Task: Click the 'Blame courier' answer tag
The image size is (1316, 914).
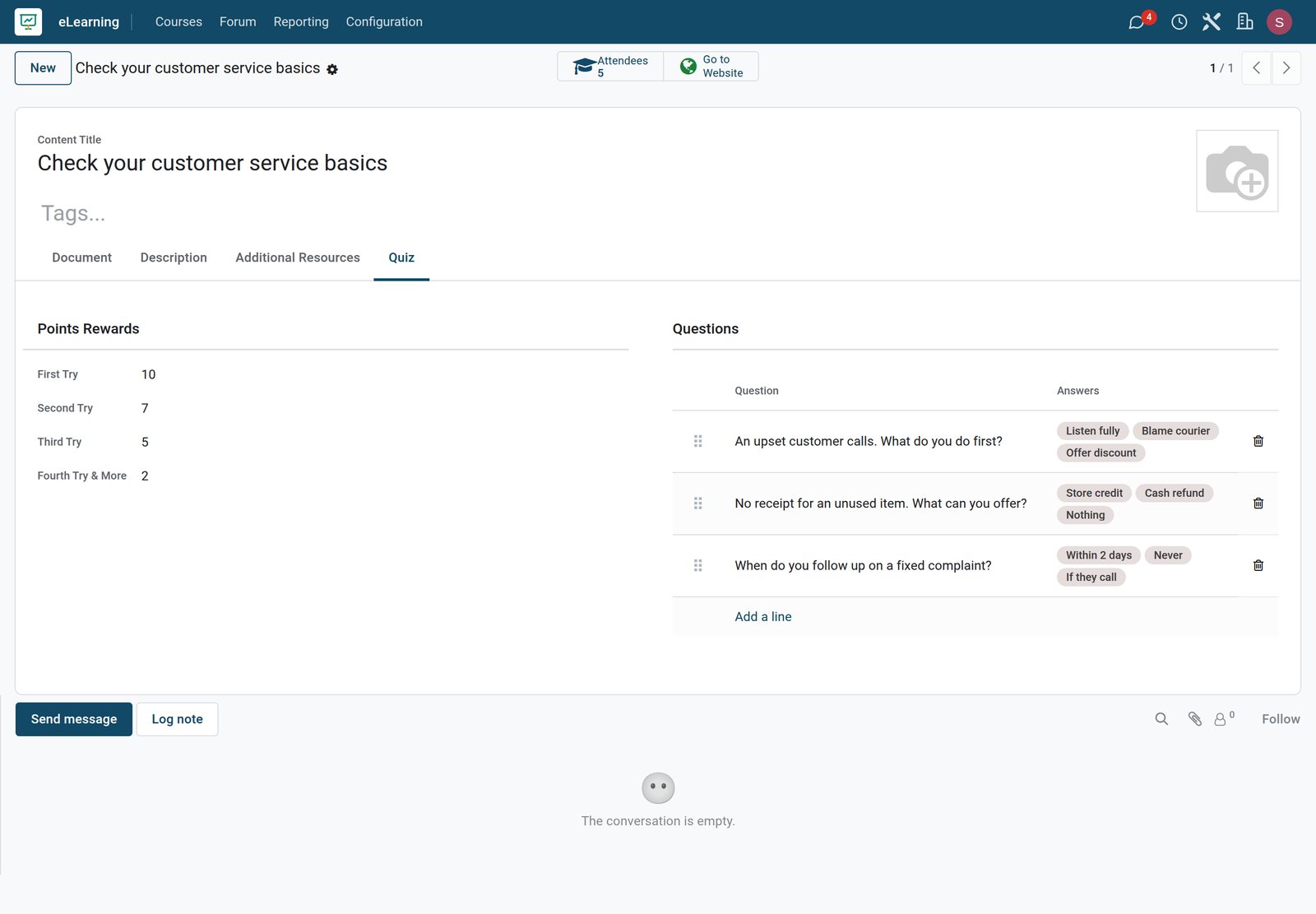Action: pyautogui.click(x=1175, y=431)
